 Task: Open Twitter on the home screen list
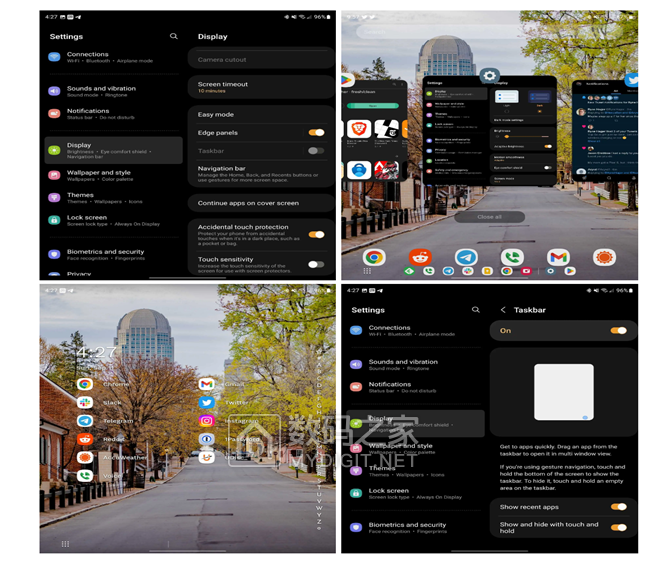[x=207, y=402]
